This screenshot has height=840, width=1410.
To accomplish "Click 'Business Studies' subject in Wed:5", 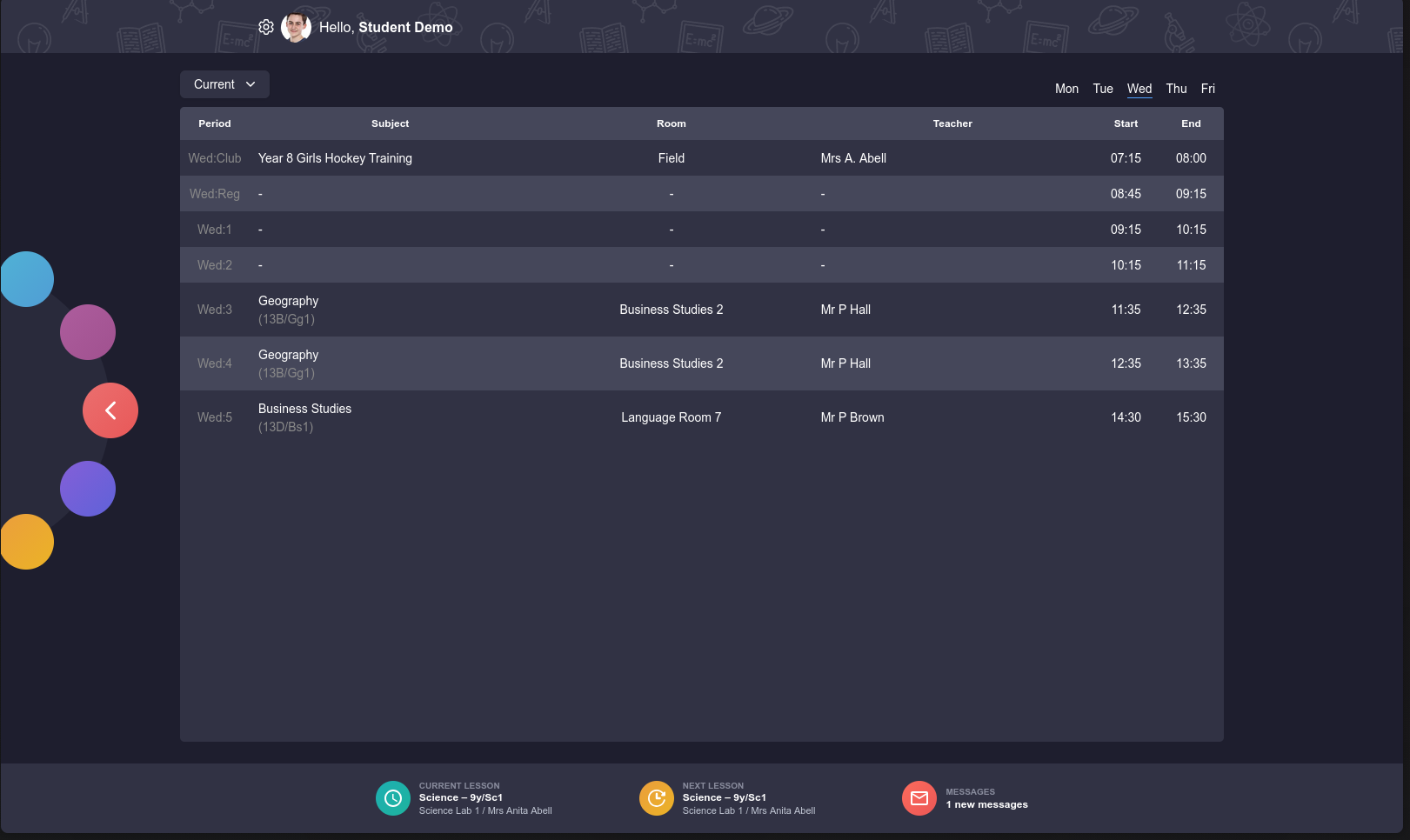I will click(x=304, y=409).
